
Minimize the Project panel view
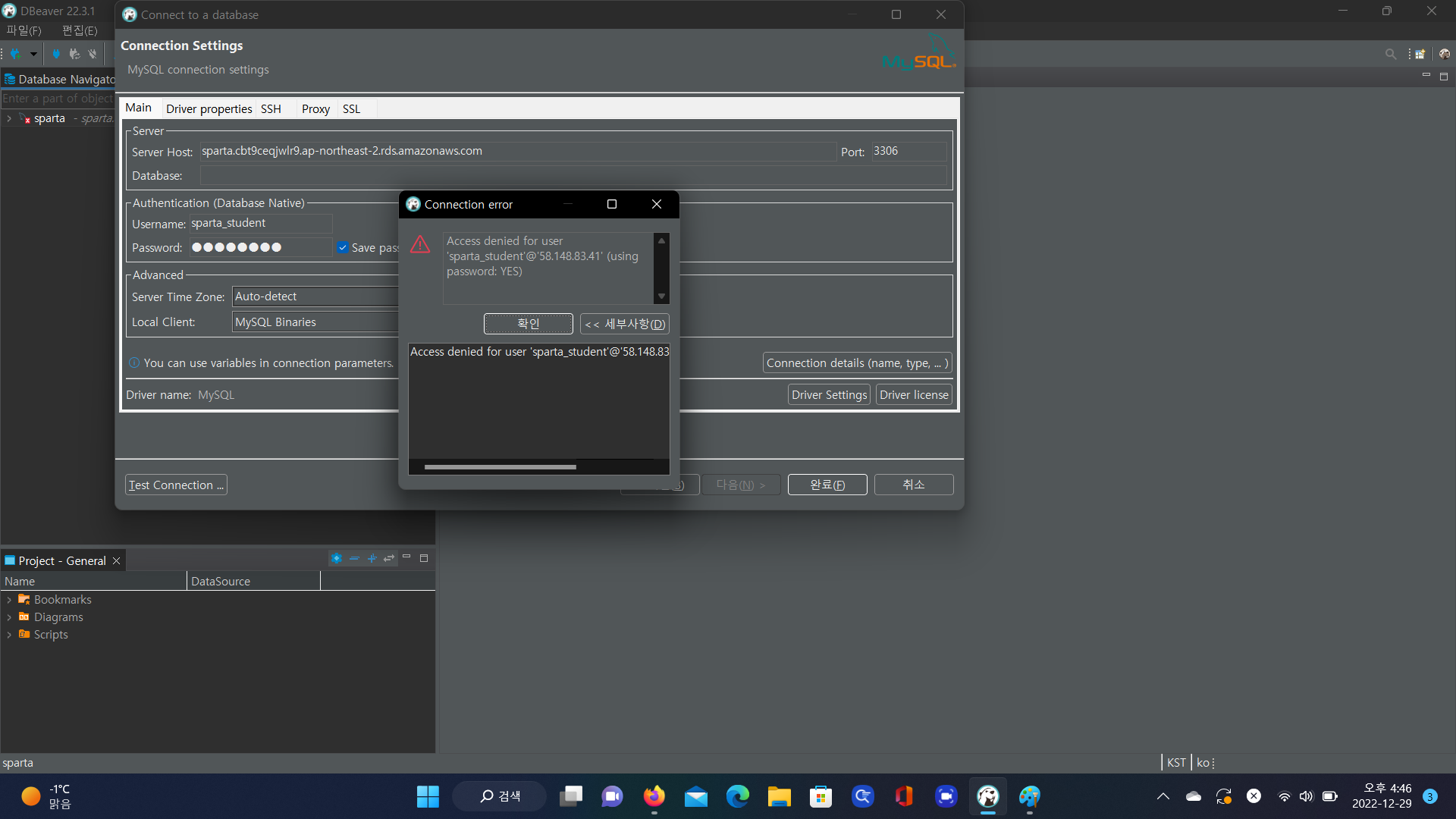coord(406,558)
